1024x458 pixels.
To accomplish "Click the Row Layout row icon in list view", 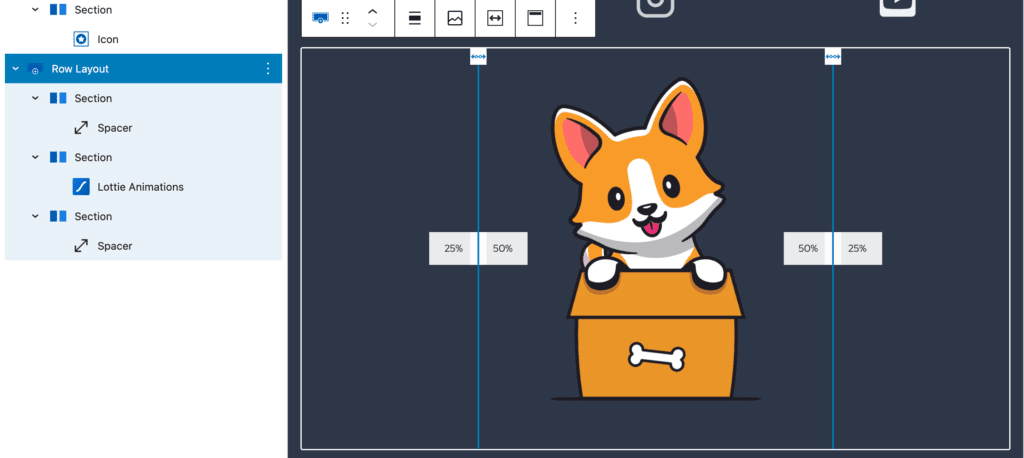I will (x=35, y=69).
